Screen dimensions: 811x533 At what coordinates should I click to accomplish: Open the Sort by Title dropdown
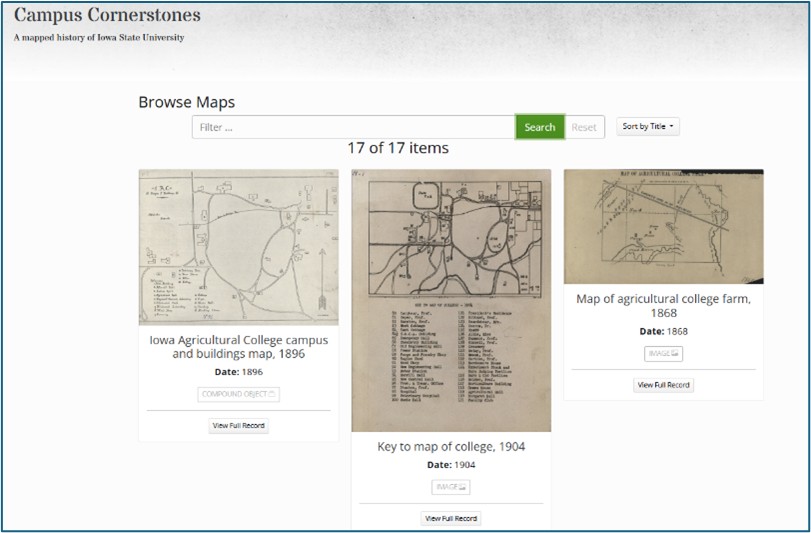(648, 126)
